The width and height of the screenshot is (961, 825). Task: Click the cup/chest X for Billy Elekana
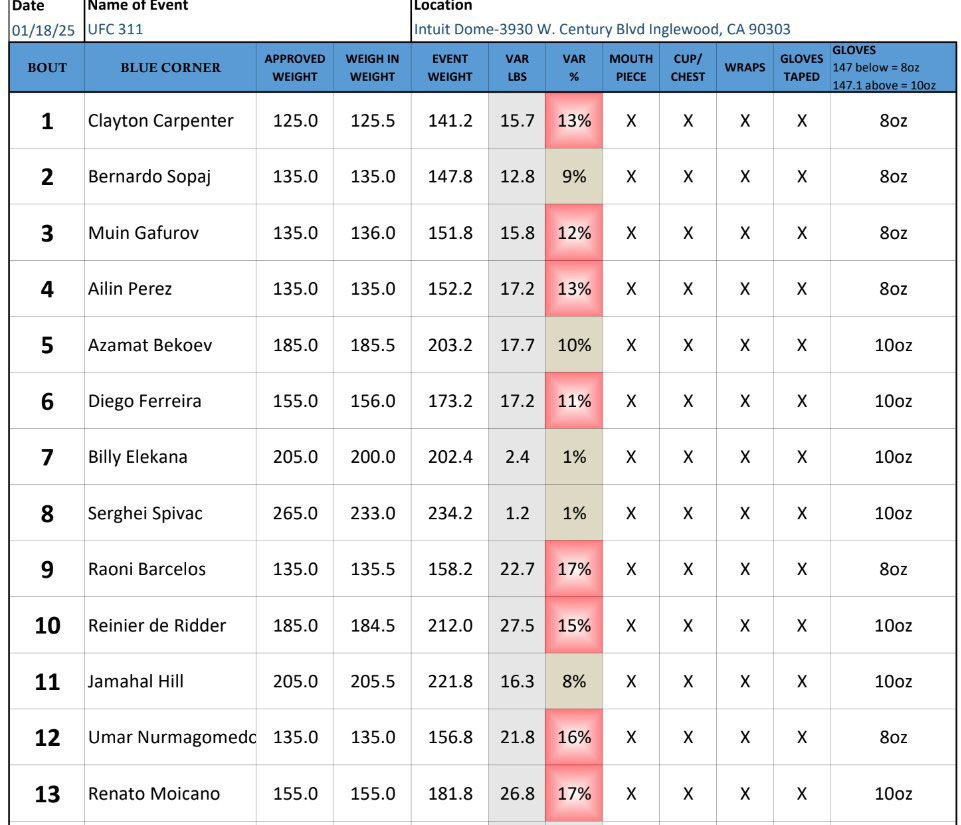pos(688,457)
